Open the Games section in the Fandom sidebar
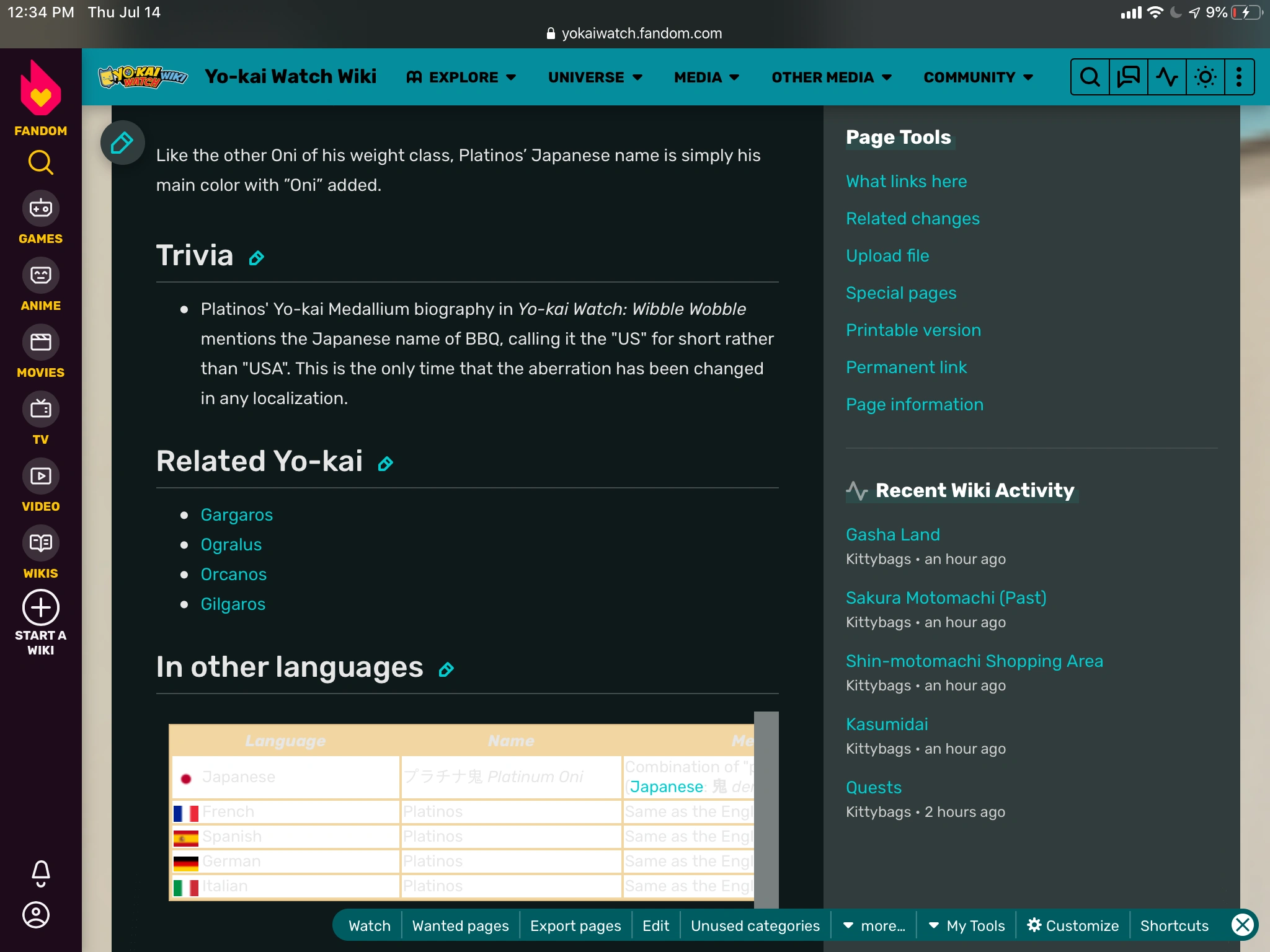 point(40,218)
